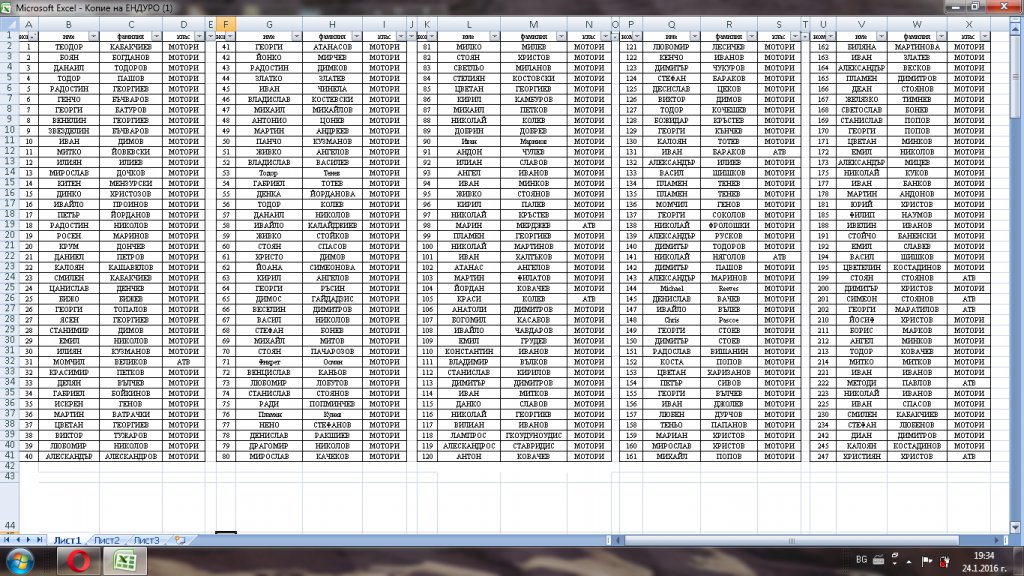Open the Action Center flag icon
Screen dimensions: 1024x576
927,560
